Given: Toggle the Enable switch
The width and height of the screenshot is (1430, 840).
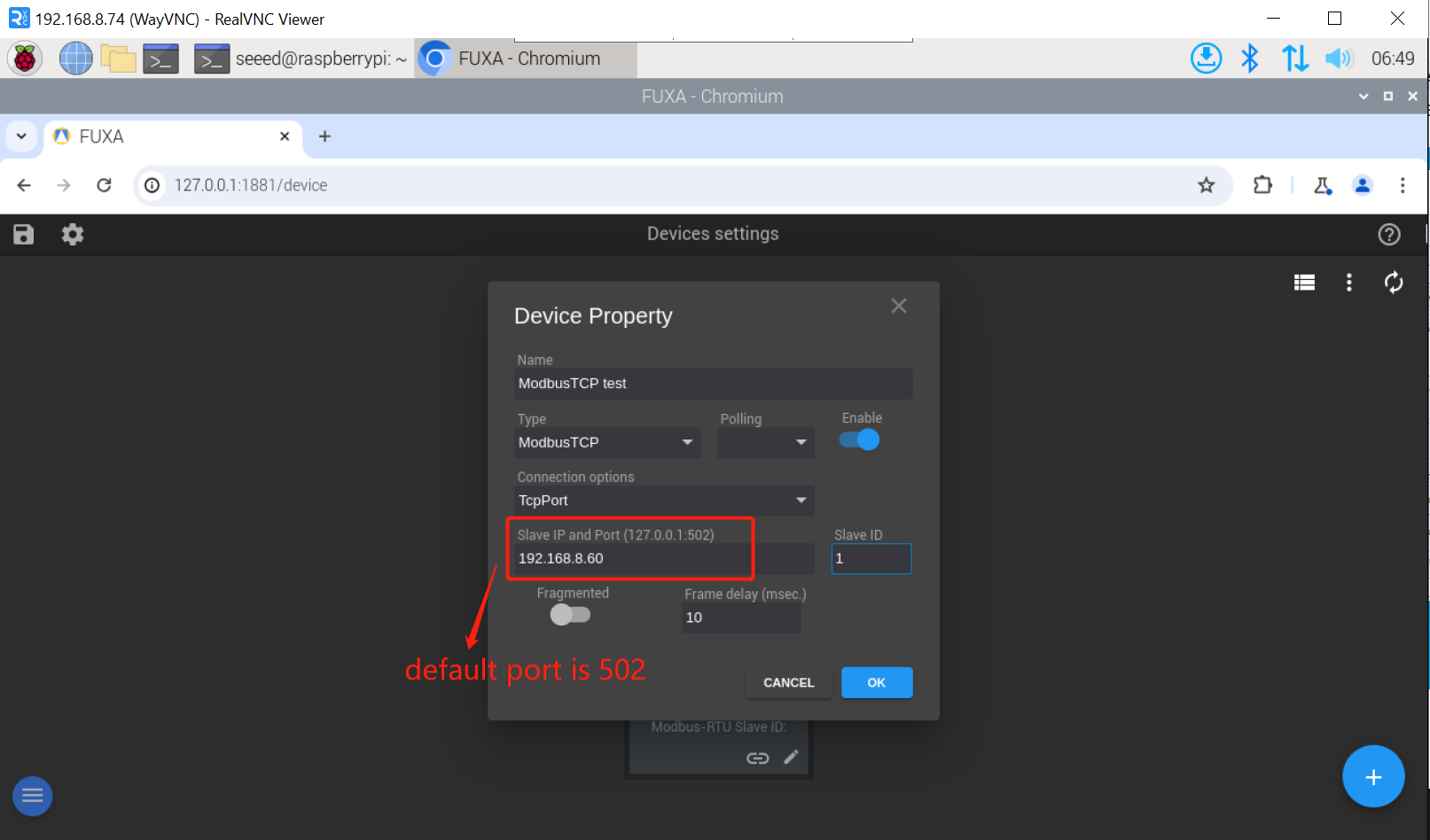Looking at the screenshot, I should [x=859, y=439].
